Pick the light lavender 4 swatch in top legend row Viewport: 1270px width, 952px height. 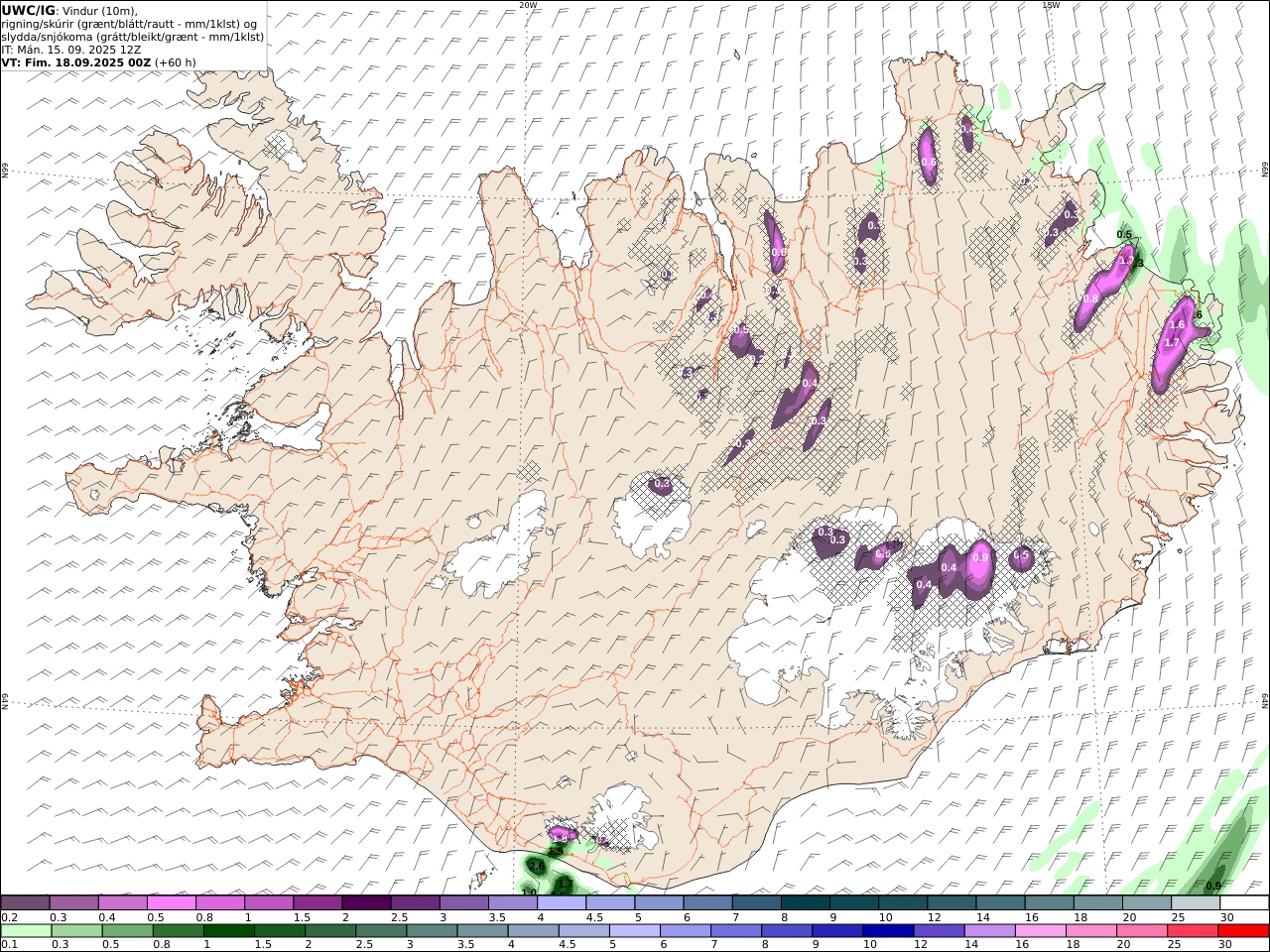[x=560, y=903]
